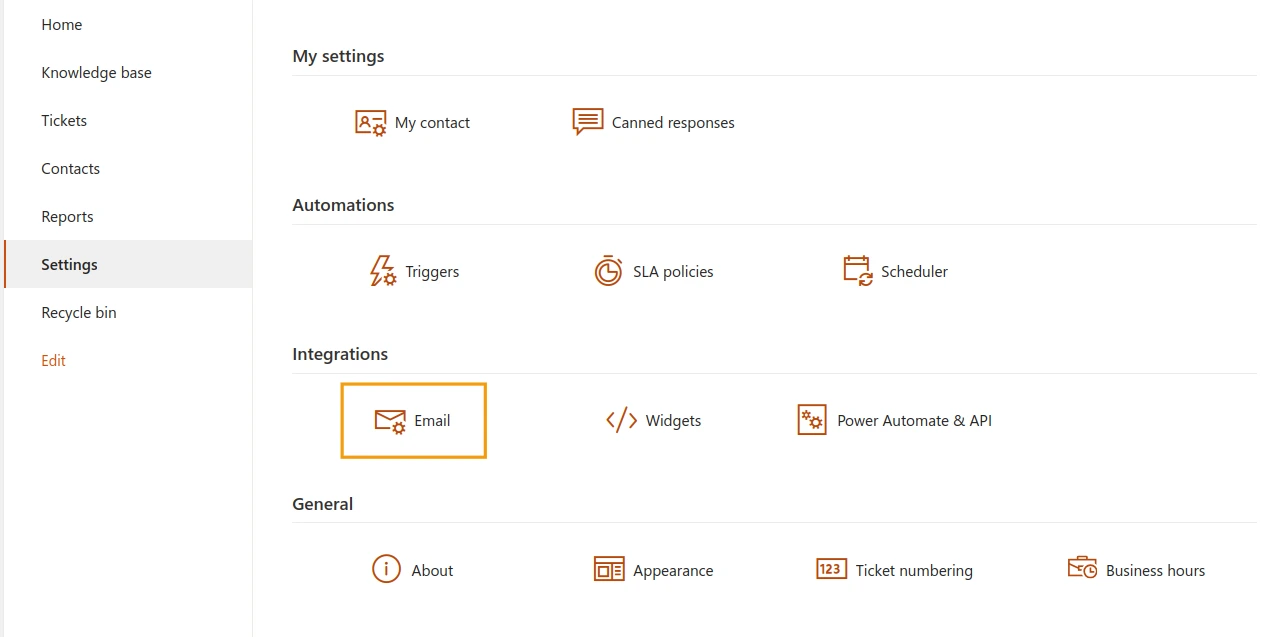Click the Appearance layout icon

click(609, 570)
